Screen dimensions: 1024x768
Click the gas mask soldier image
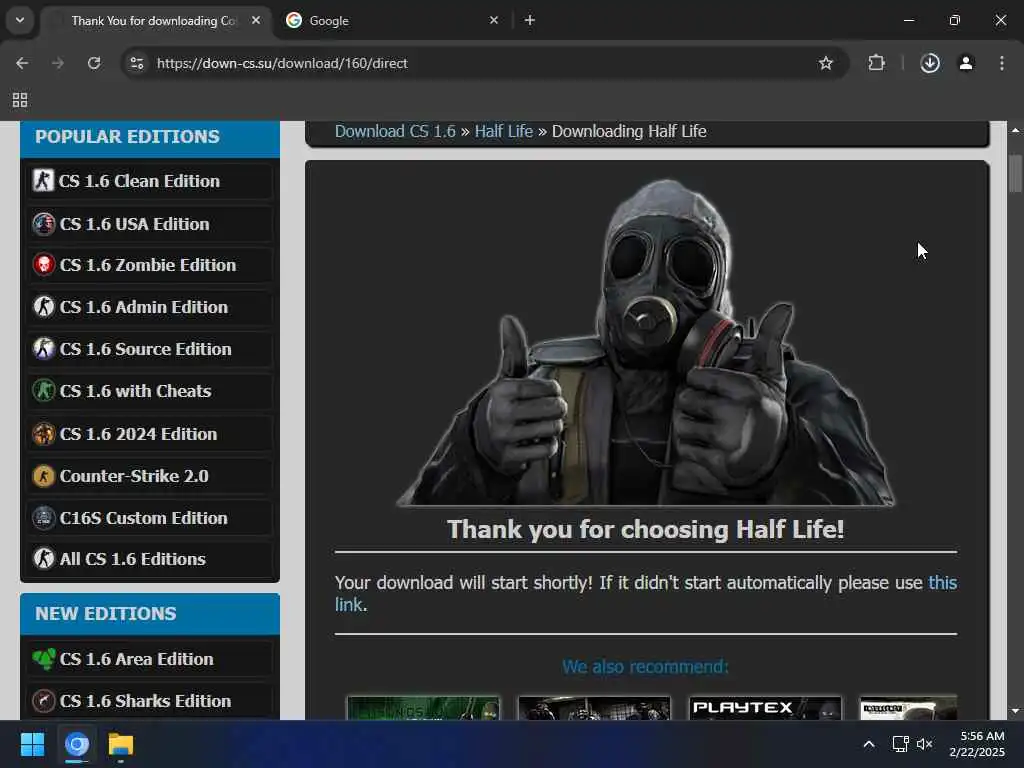click(x=646, y=343)
